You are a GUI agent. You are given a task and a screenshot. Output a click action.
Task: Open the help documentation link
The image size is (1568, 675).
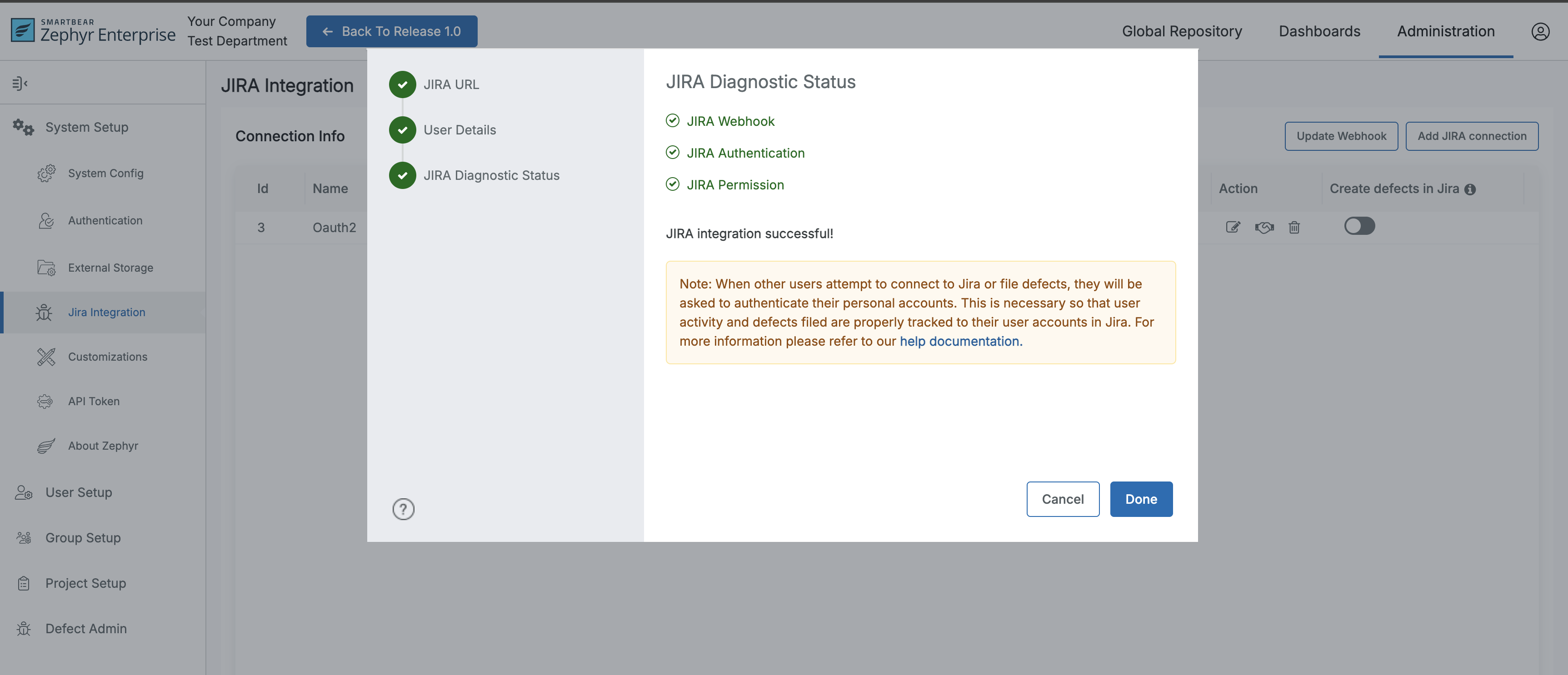(959, 341)
